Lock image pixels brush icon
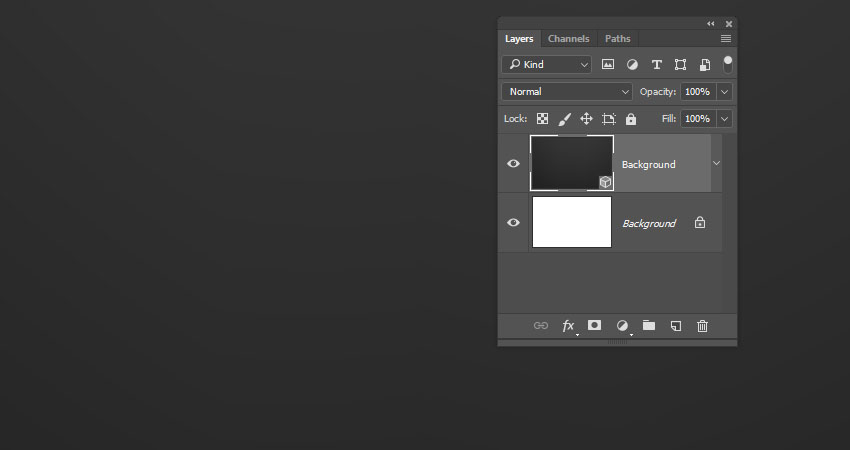The height and width of the screenshot is (450, 850). click(564, 119)
